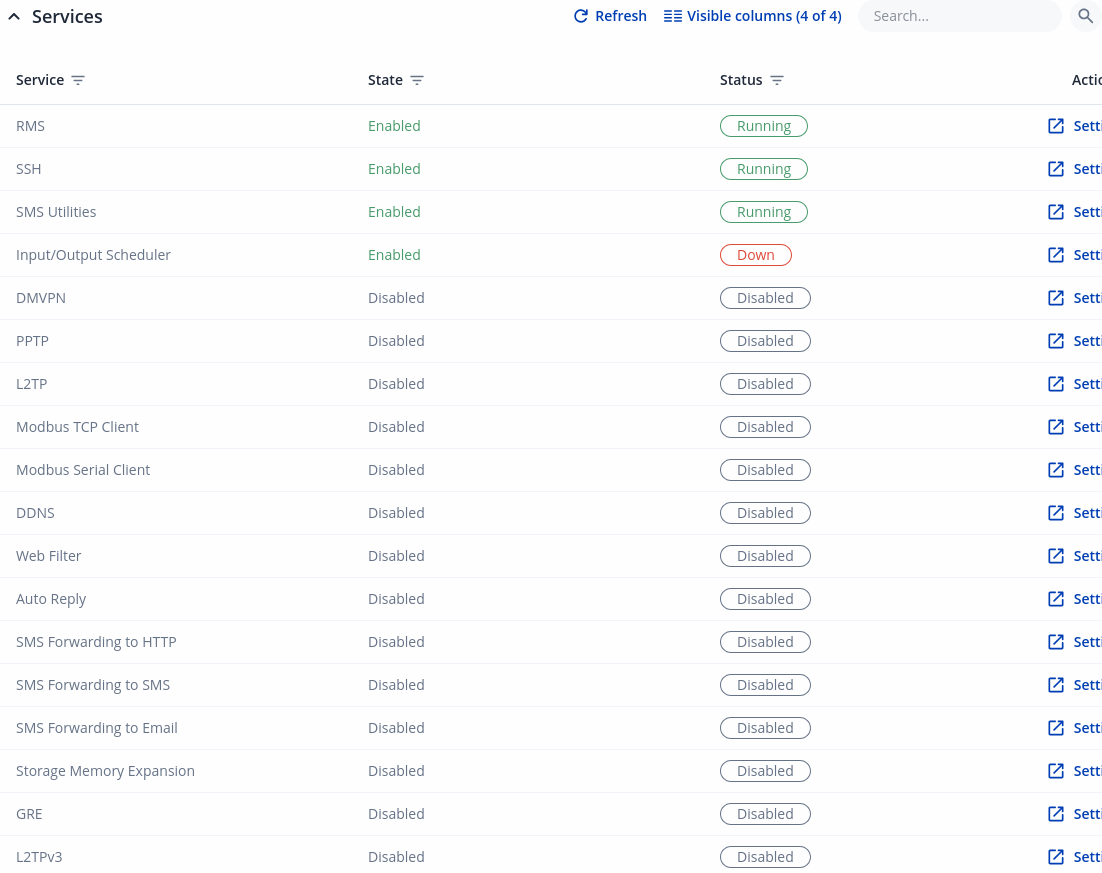Open Visible columns (4 of 4) selector
This screenshot has height=873, width=1102.
tap(753, 16)
